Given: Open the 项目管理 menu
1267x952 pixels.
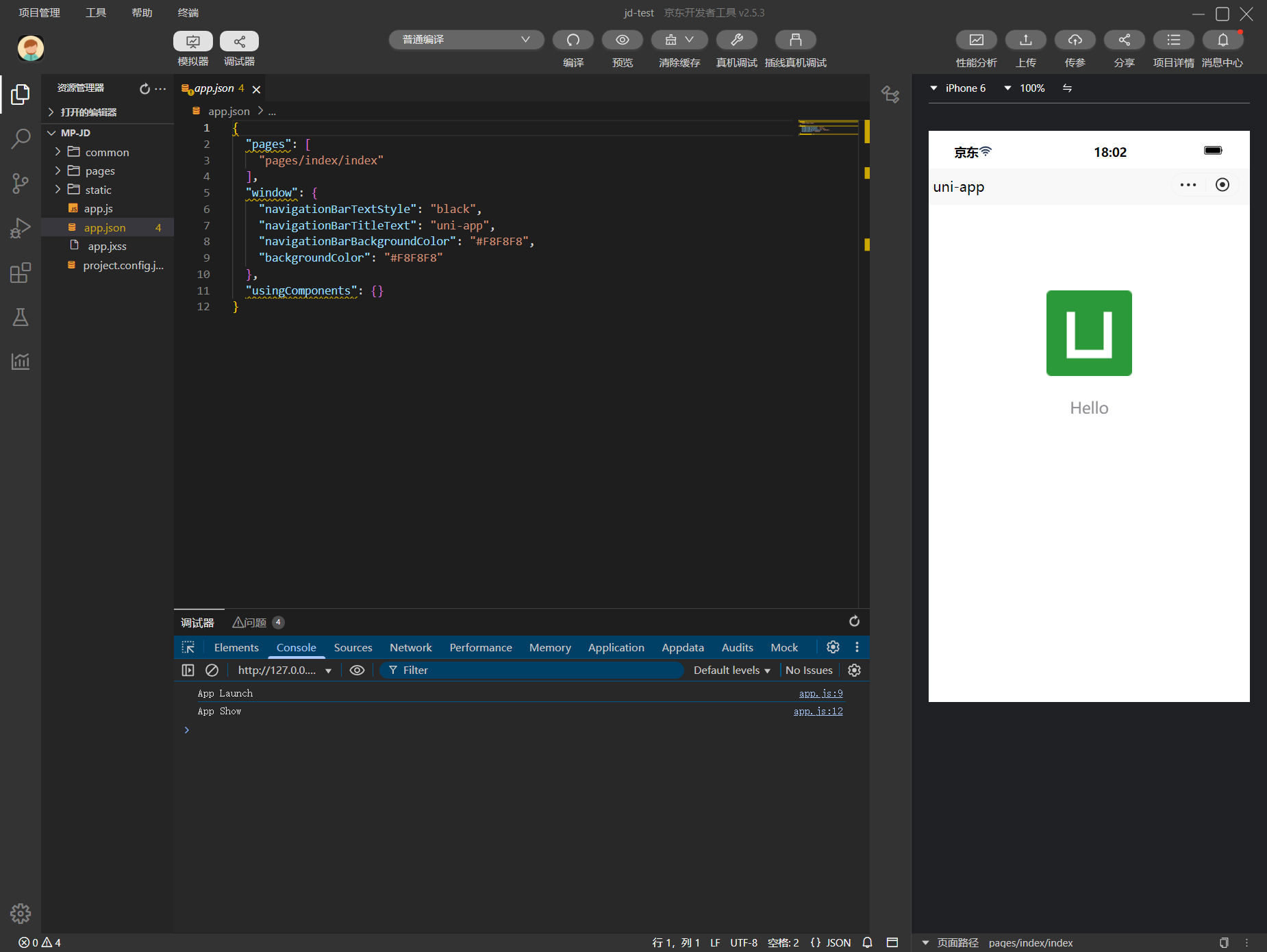Looking at the screenshot, I should (x=39, y=12).
